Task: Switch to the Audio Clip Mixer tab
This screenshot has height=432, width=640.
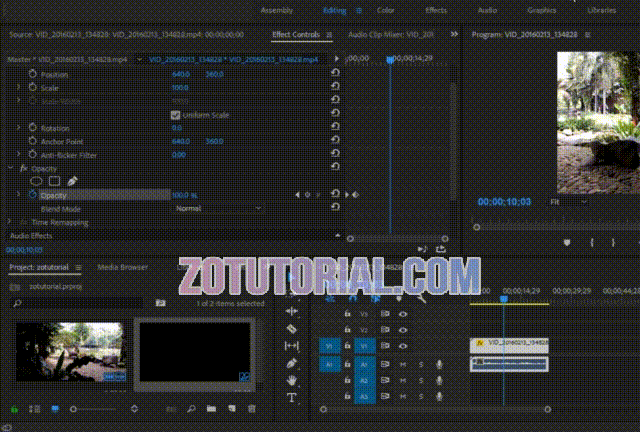Action: tap(391, 35)
